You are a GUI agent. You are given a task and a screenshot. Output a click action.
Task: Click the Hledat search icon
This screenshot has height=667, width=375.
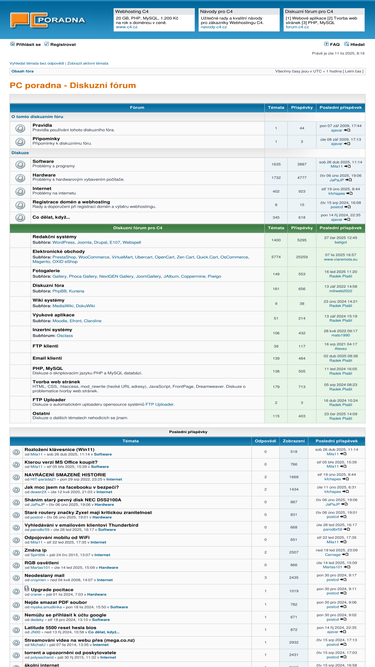(347, 44)
